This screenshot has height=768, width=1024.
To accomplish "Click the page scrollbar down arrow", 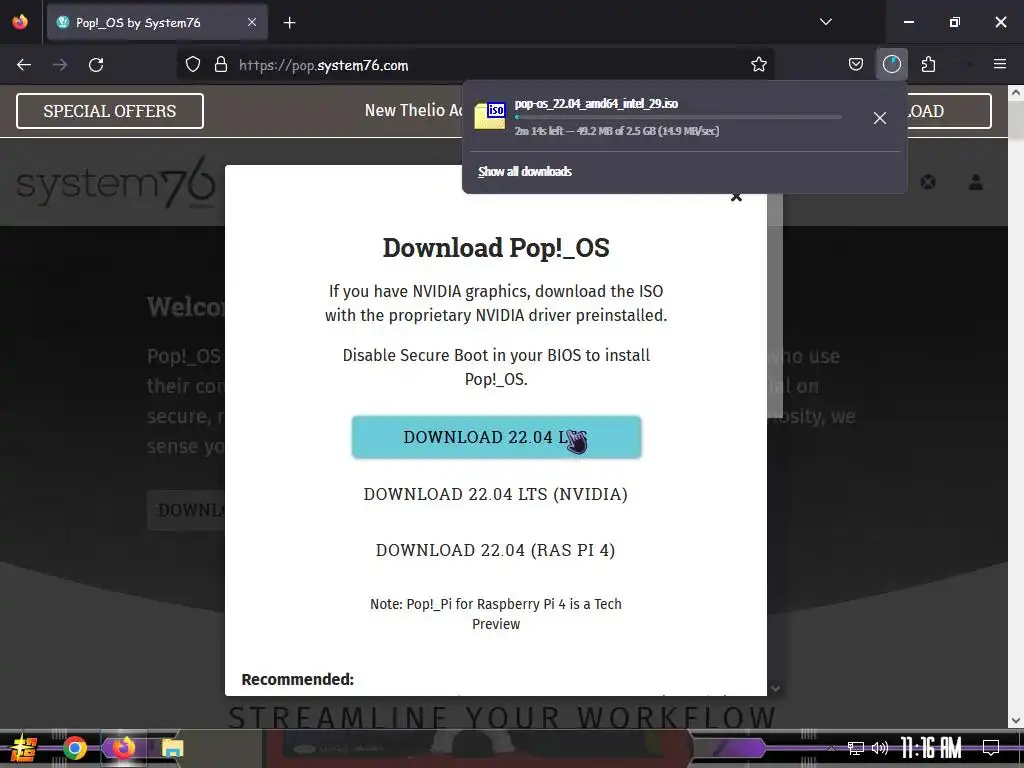I will click(1016, 720).
